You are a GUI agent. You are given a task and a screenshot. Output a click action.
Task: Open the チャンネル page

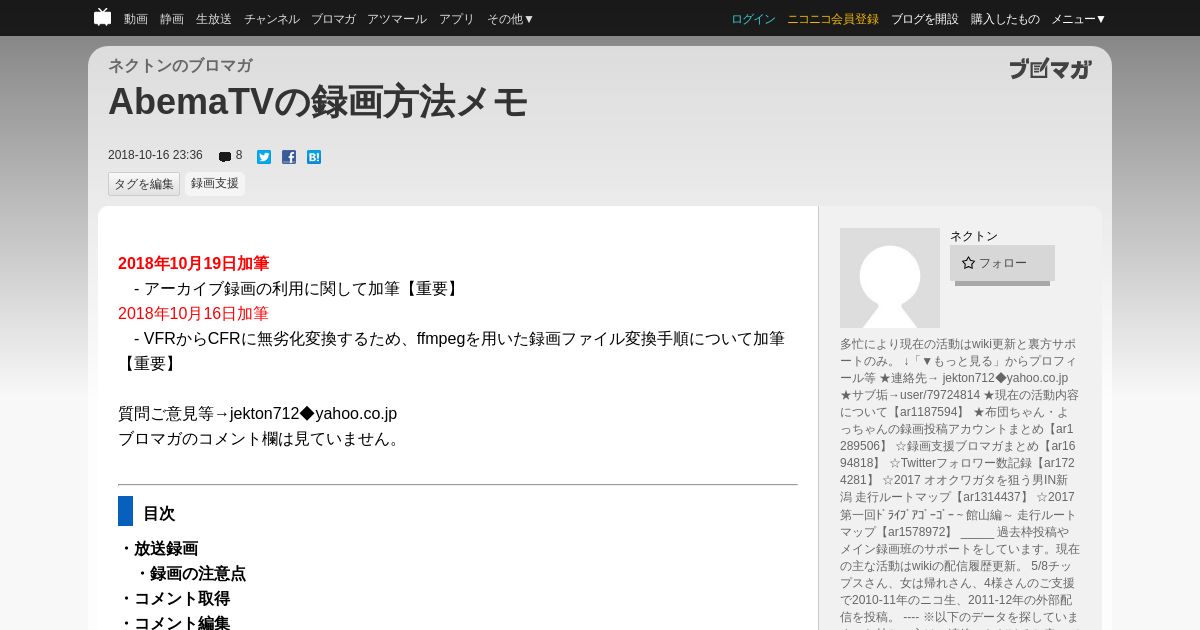point(271,19)
